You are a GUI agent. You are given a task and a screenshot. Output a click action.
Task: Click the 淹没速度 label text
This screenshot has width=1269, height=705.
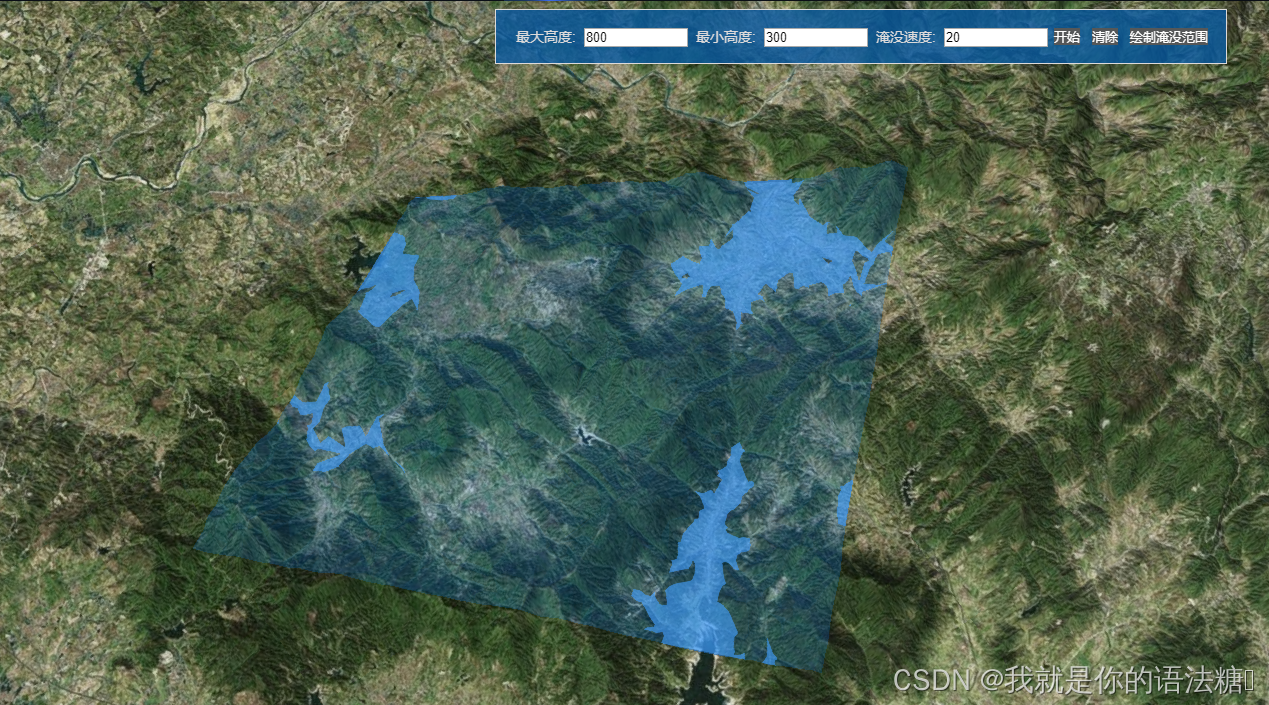[x=906, y=37]
